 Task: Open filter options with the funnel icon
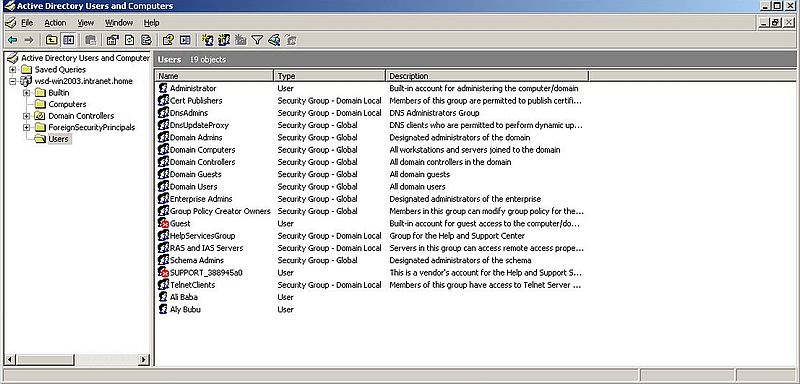[x=257, y=40]
